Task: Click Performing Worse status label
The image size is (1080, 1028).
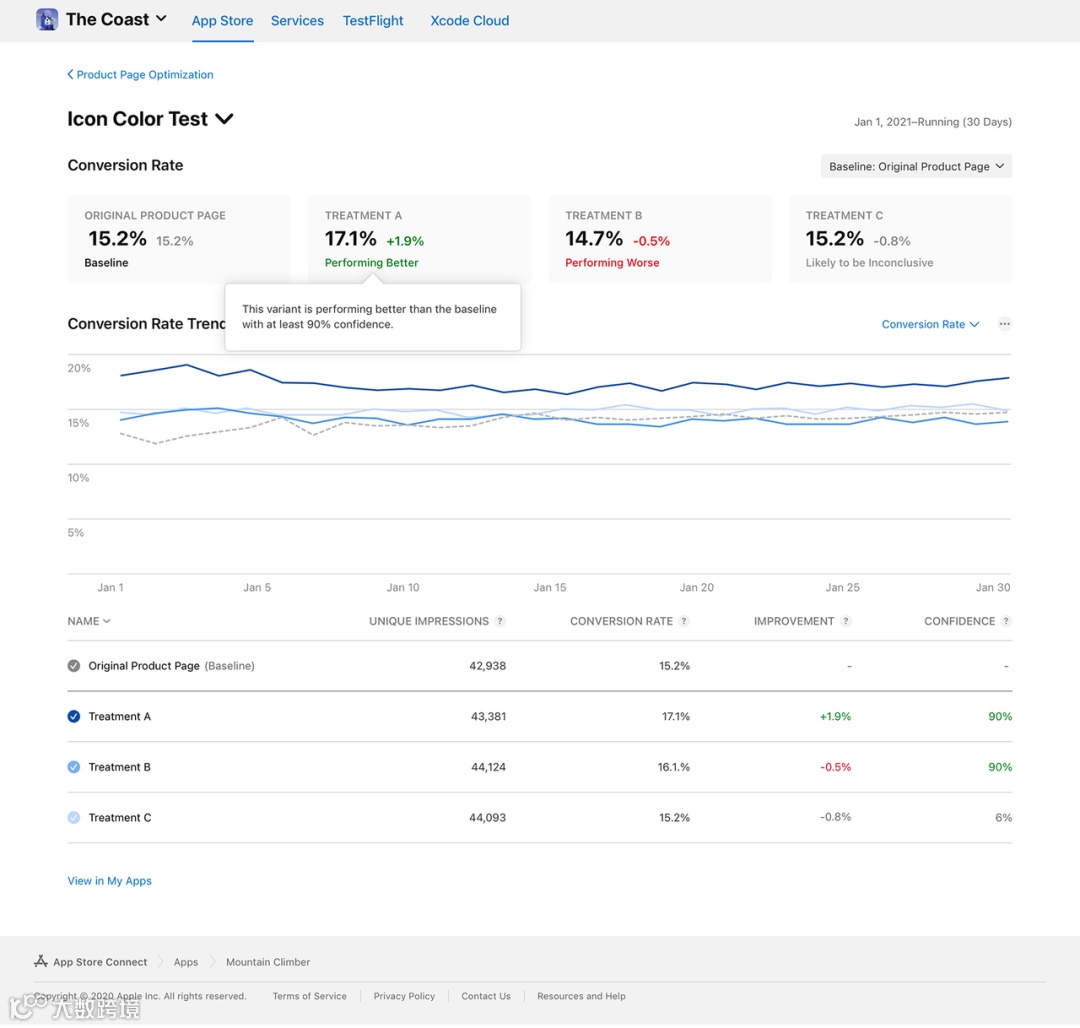Action: (612, 262)
